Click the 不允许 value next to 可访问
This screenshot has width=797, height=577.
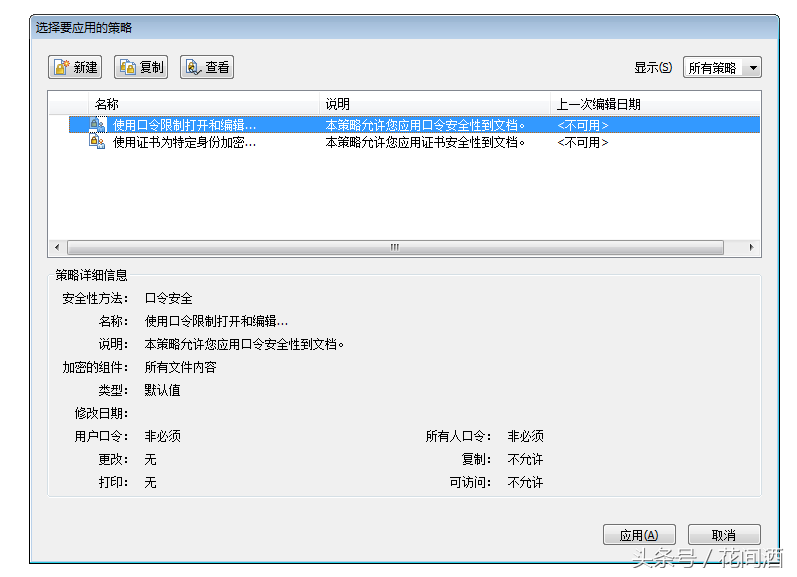(526, 482)
